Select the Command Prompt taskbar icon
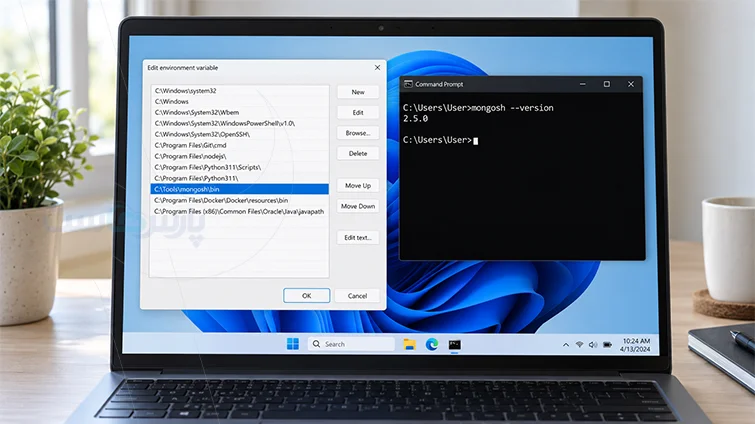The width and height of the screenshot is (755, 424). [455, 345]
